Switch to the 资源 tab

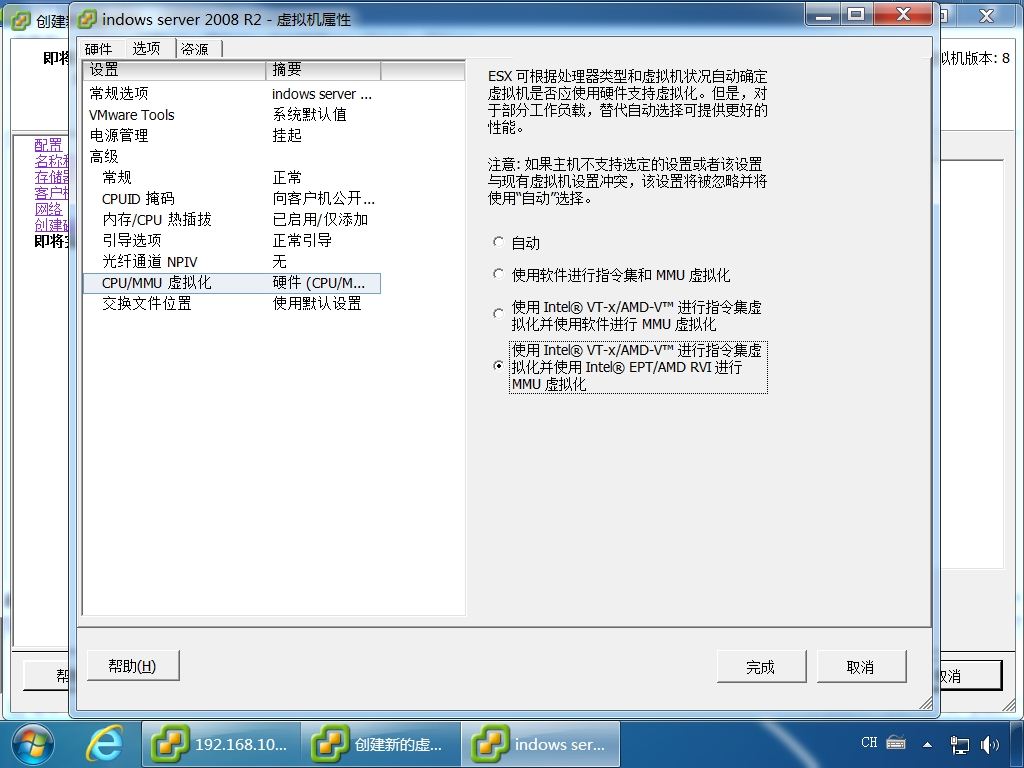[x=195, y=49]
